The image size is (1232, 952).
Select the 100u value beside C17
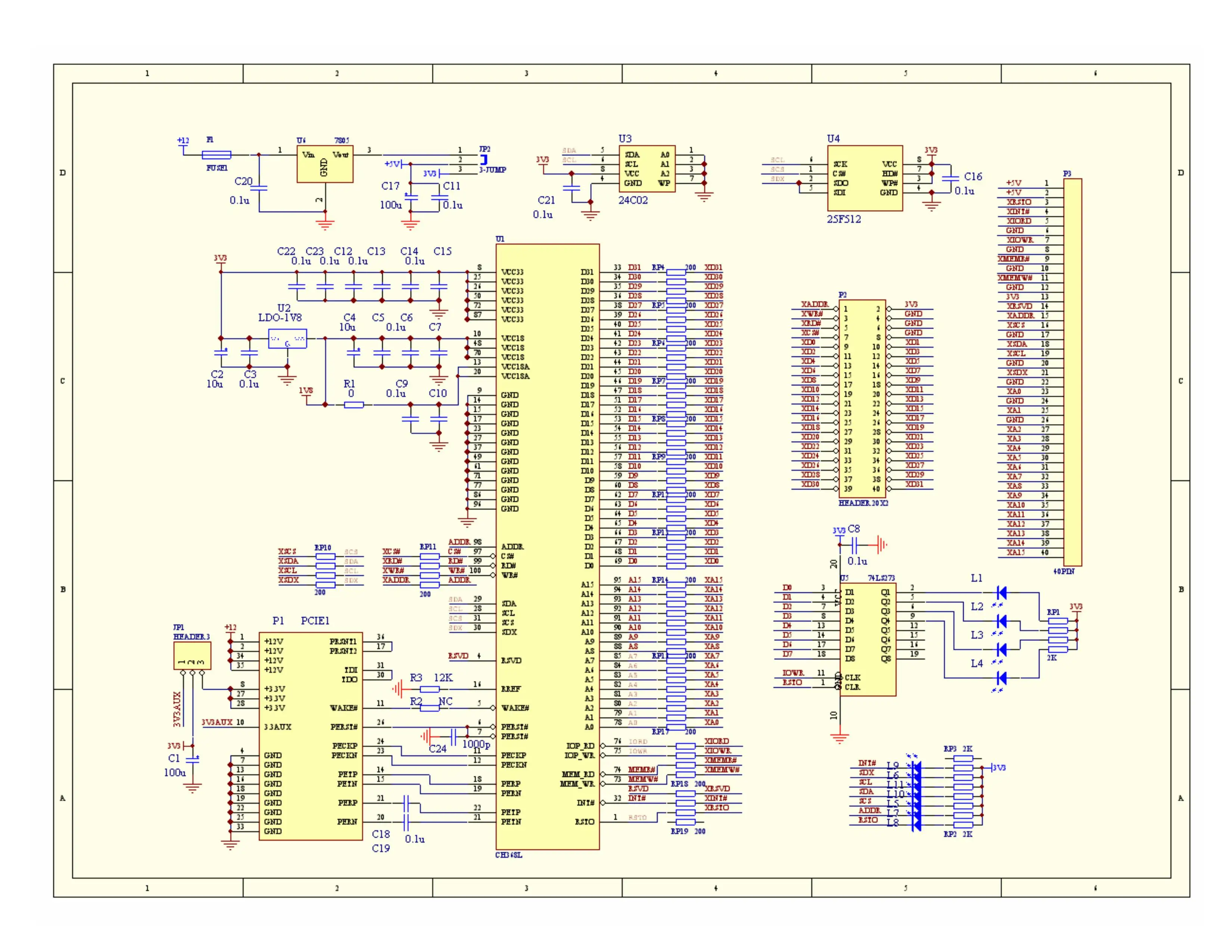tap(391, 205)
